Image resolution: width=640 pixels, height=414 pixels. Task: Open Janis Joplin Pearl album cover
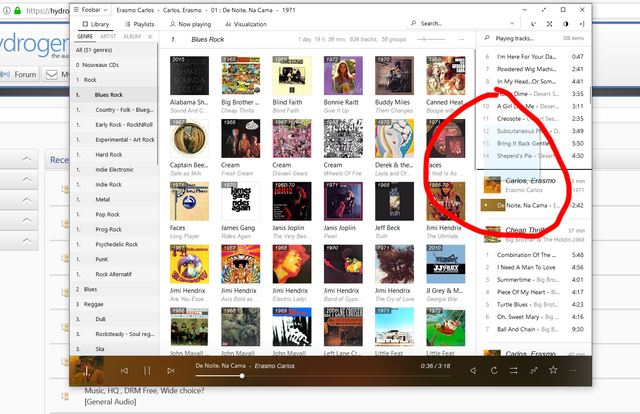(343, 201)
